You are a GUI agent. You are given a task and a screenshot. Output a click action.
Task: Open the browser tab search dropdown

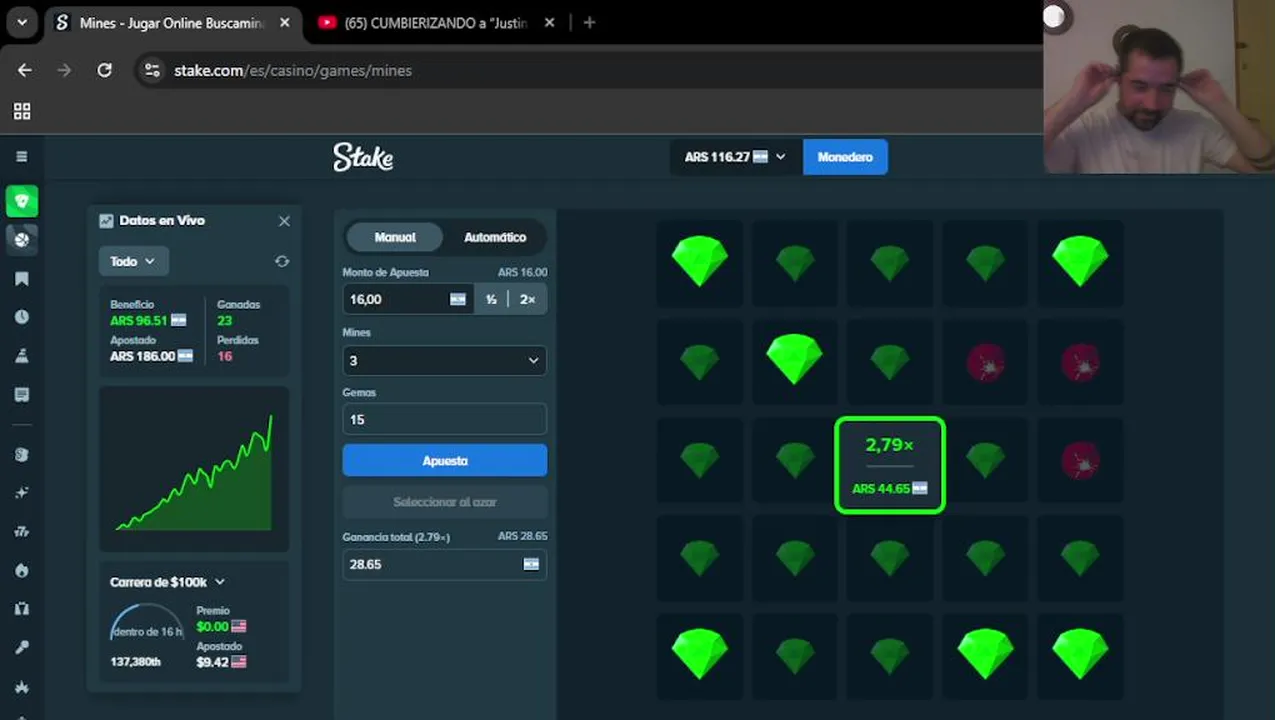[x=22, y=22]
